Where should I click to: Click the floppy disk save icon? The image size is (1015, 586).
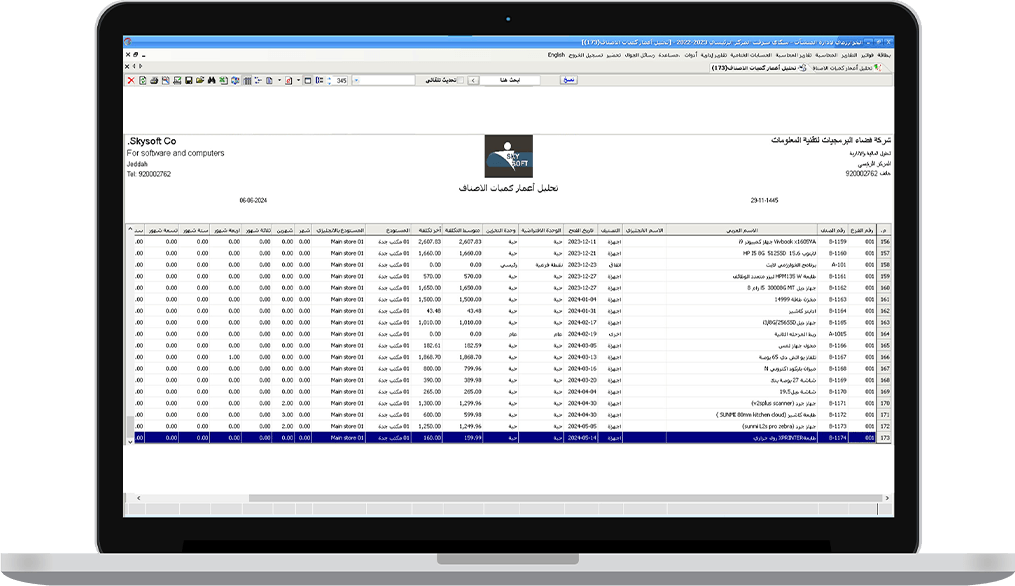point(188,80)
